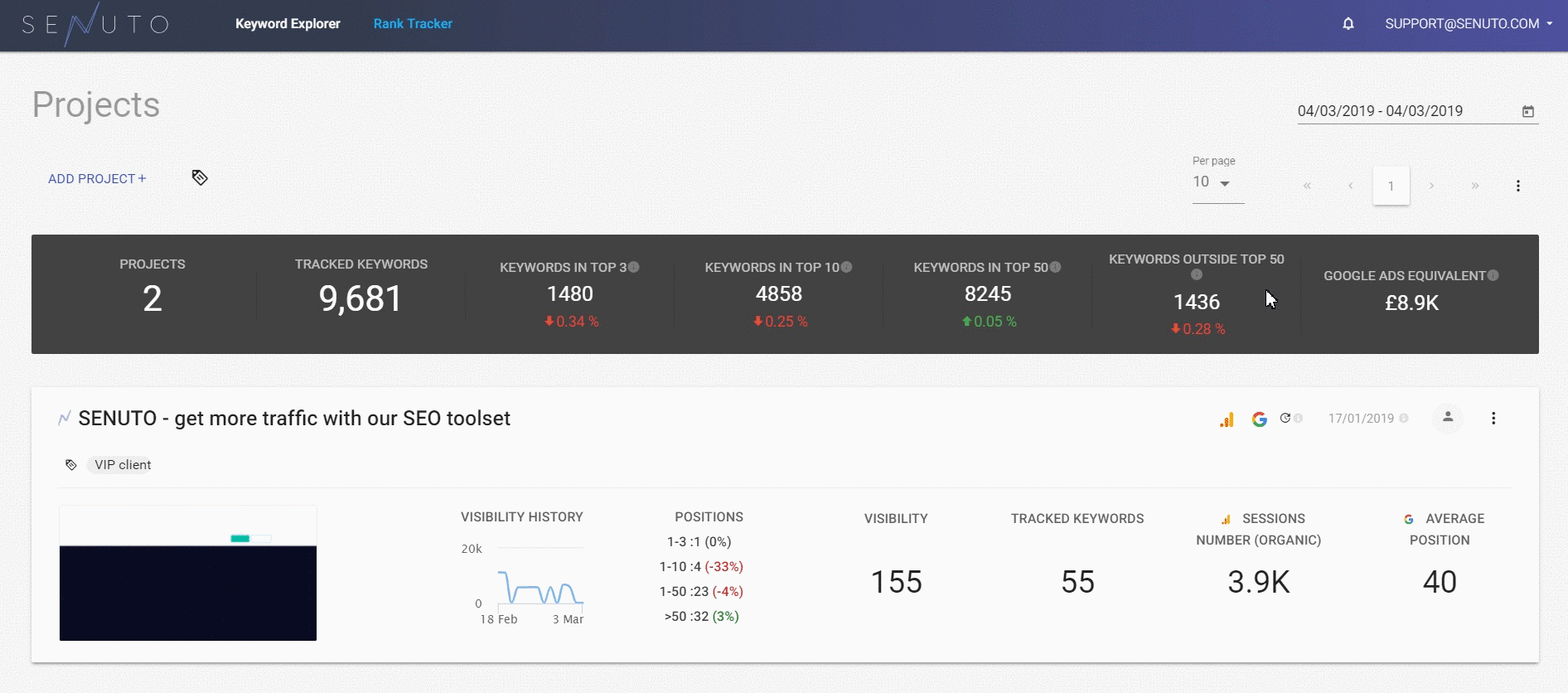Expand the Per page dropdown
This screenshot has height=693, width=1568.
pyautogui.click(x=1218, y=182)
